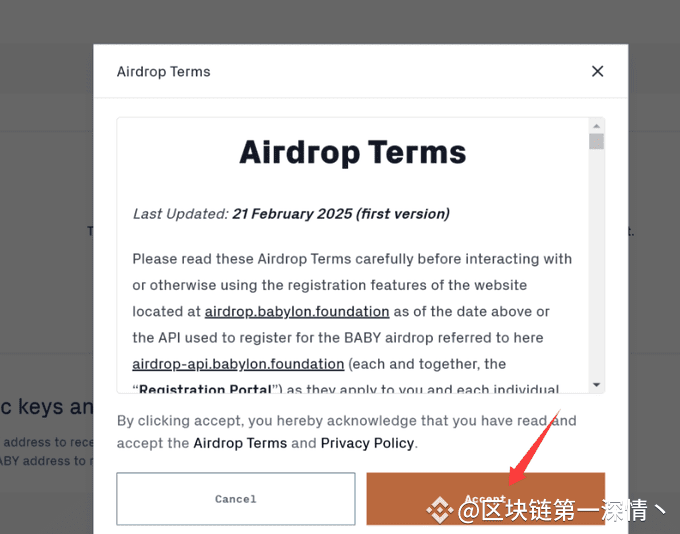The height and width of the screenshot is (534, 680).
Task: Click the Last Updated 21 February 2025 line
Action: pyautogui.click(x=291, y=214)
